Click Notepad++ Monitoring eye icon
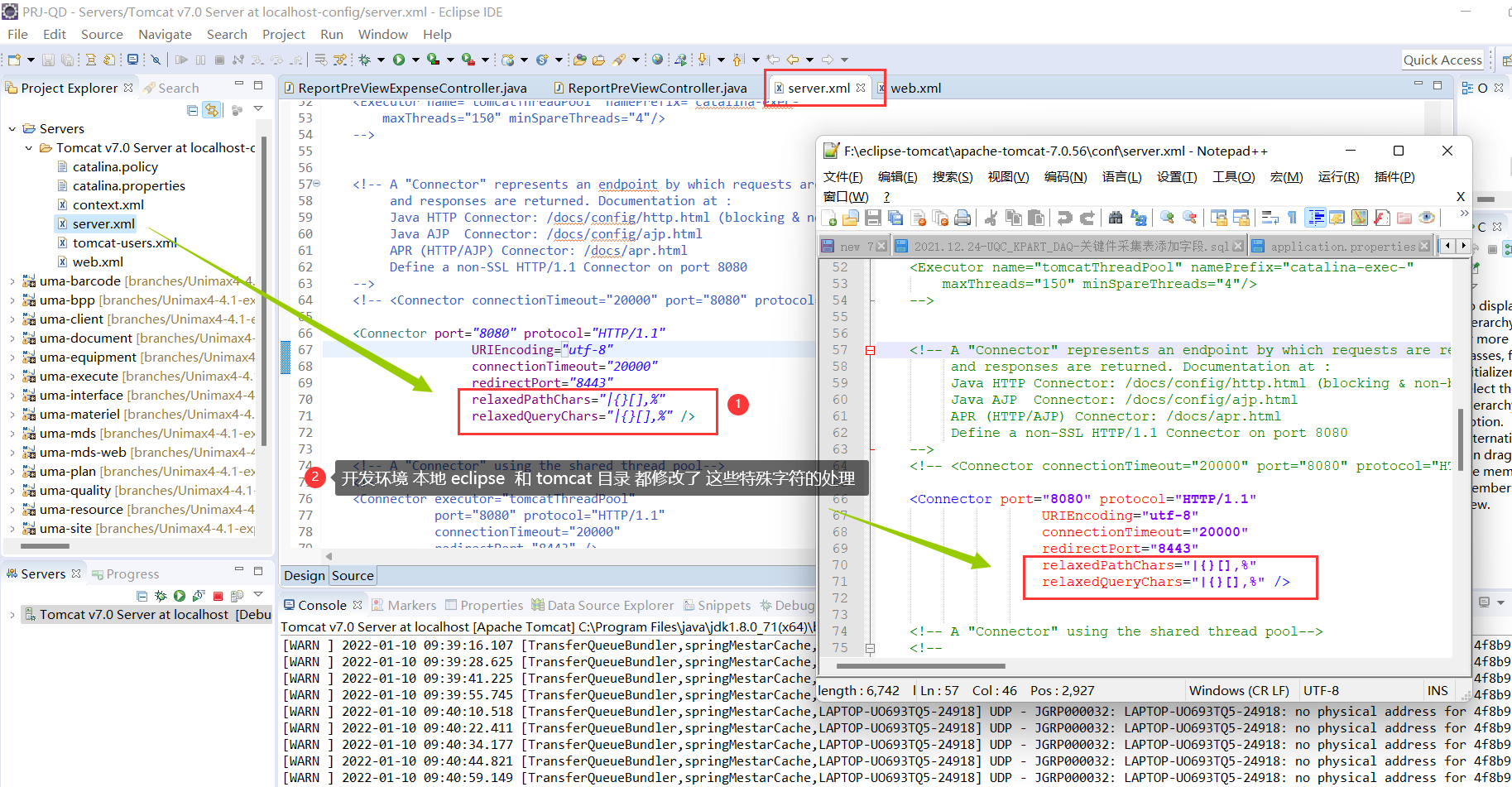 point(1427,218)
